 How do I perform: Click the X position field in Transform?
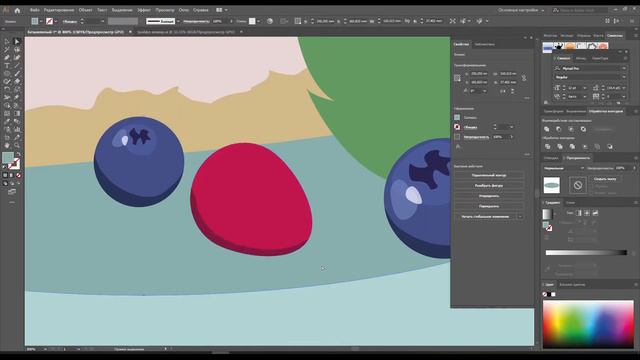pos(479,74)
